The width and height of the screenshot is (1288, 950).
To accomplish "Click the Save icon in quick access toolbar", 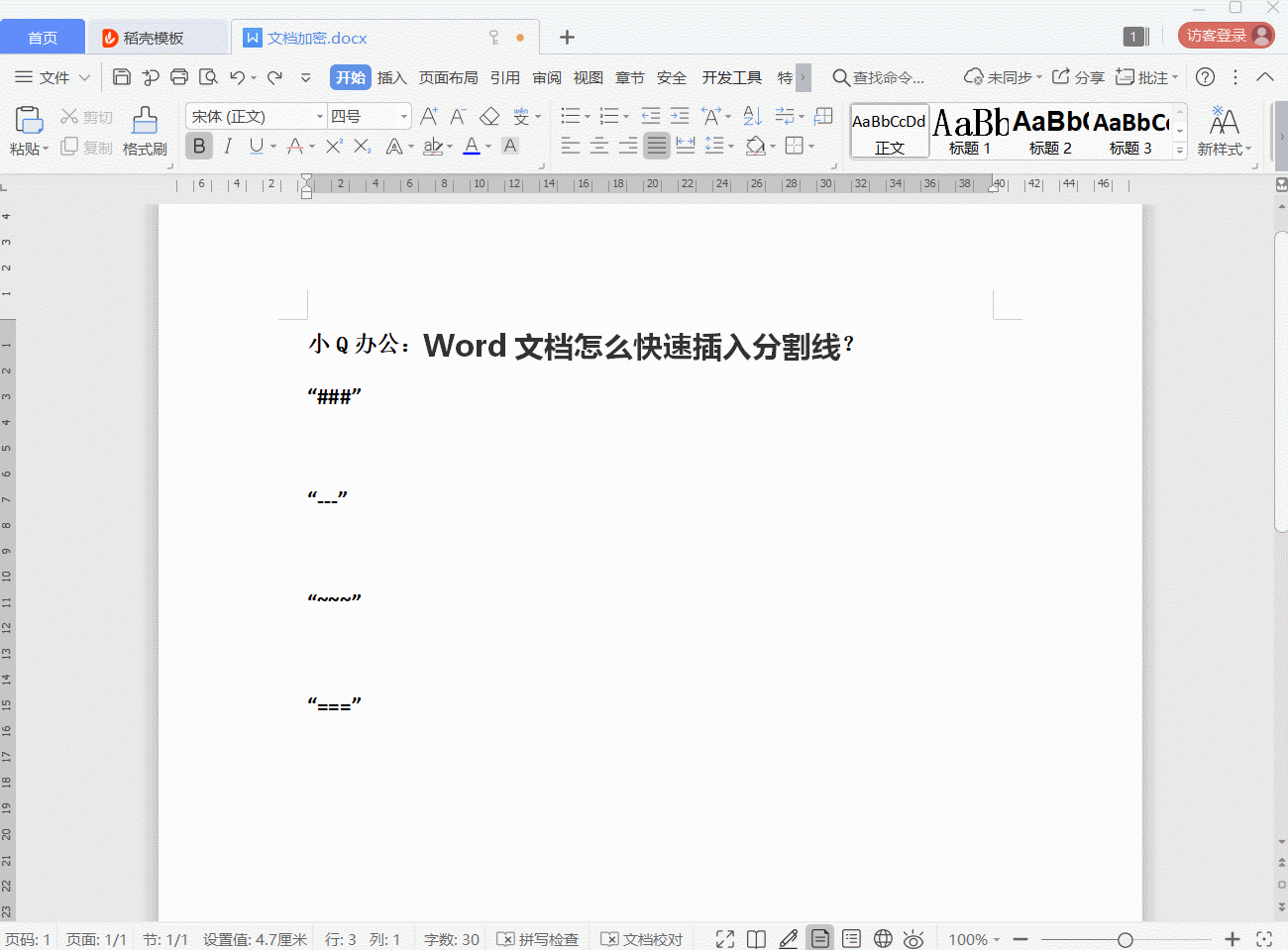I will [122, 77].
